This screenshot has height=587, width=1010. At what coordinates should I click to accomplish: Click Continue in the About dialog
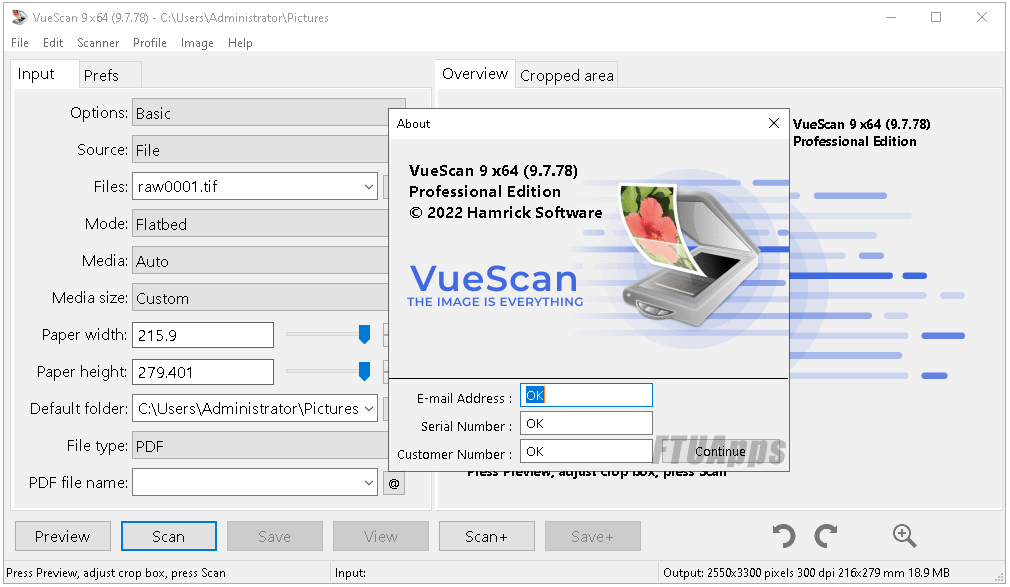point(720,451)
